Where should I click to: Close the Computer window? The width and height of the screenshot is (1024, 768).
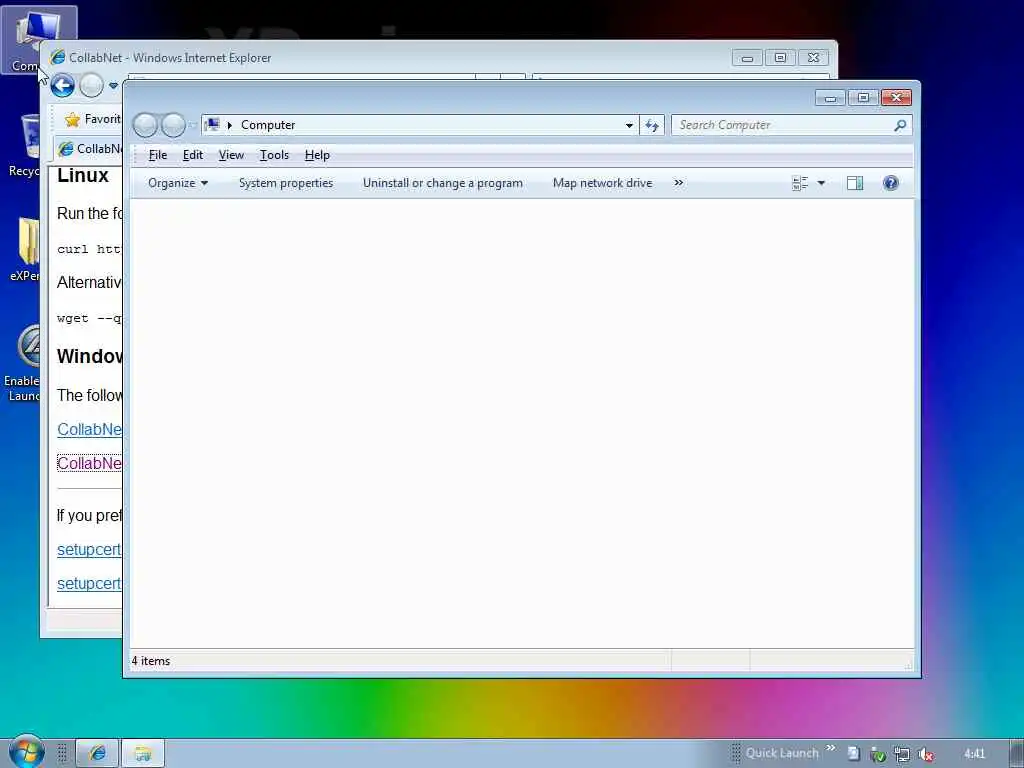click(896, 98)
